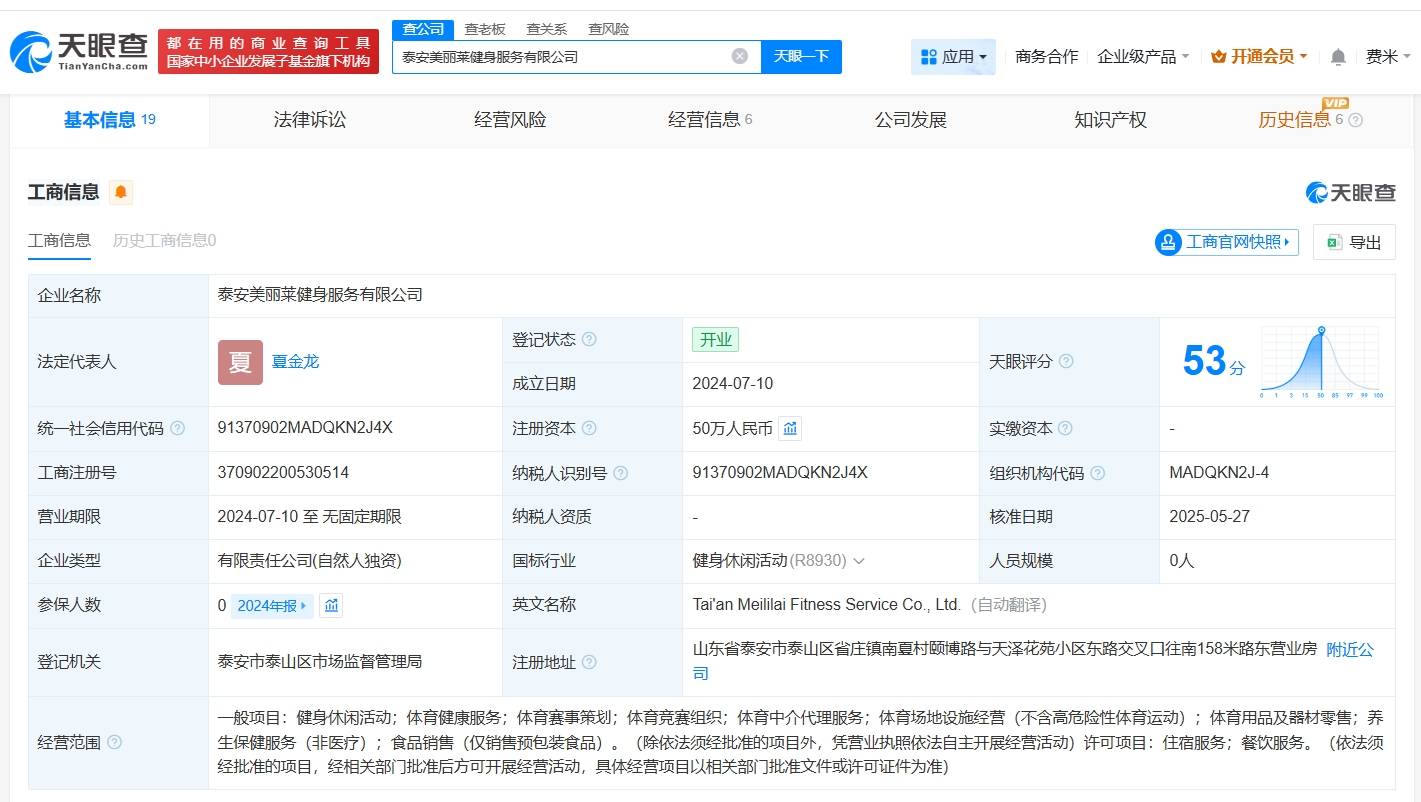Open chart icon next to 注册资本 50万人民币
The width and height of the screenshot is (1421, 802).
[790, 429]
